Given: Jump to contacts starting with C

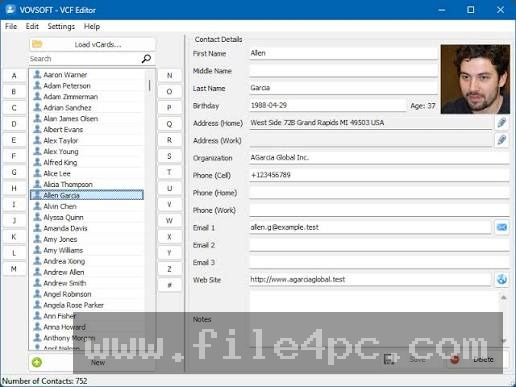Looking at the screenshot, I should 14,108.
